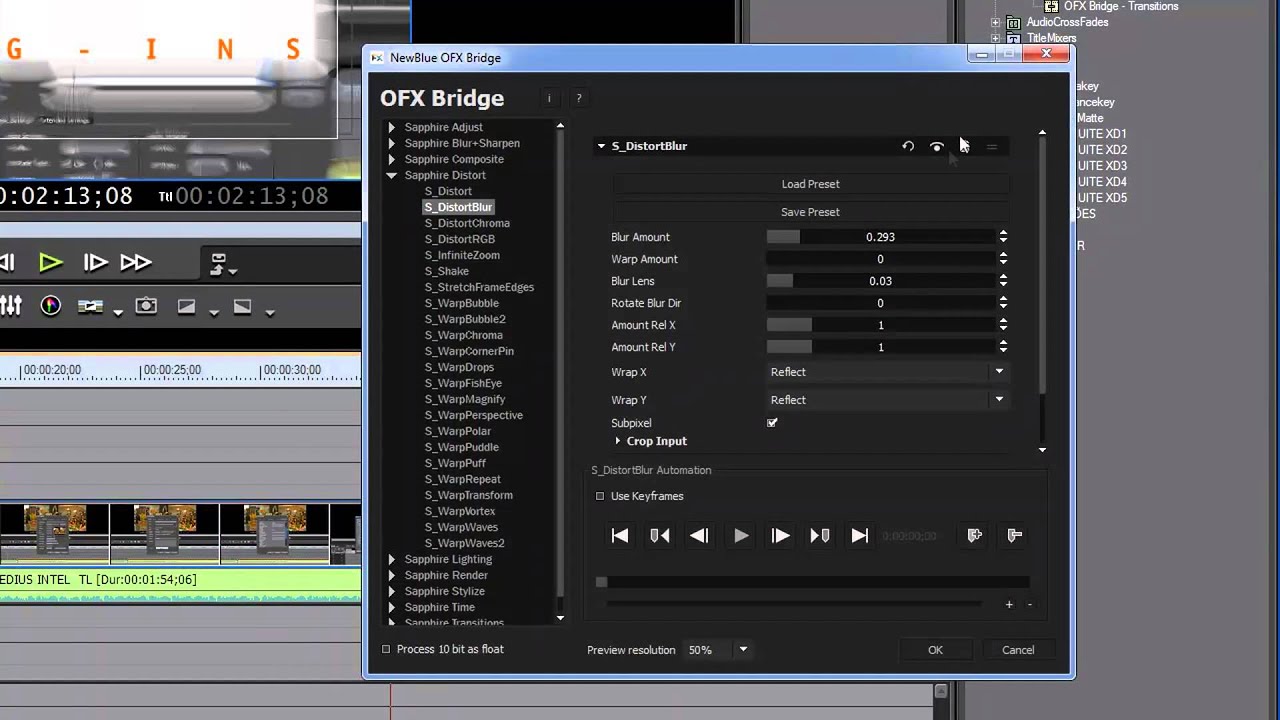Click the export/print to file icon in EDIUS player
Viewport: 1280px width, 720px height.
click(218, 263)
